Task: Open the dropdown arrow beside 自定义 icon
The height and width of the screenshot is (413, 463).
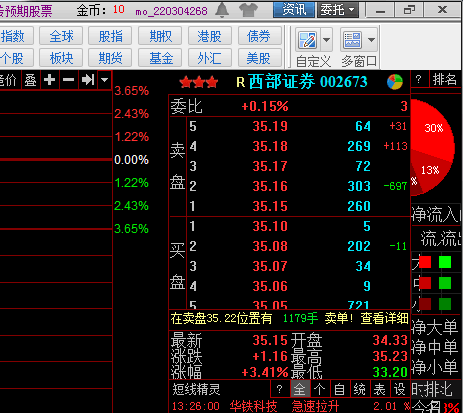Action: tap(326, 40)
